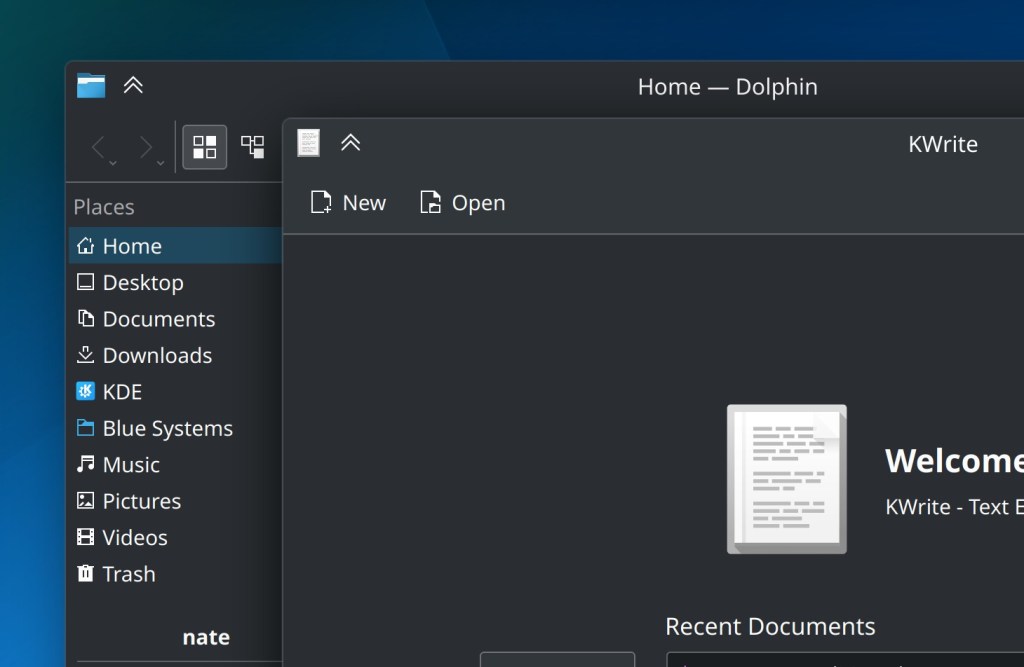
Task: Open the Videos folder in sidebar
Action: click(135, 538)
